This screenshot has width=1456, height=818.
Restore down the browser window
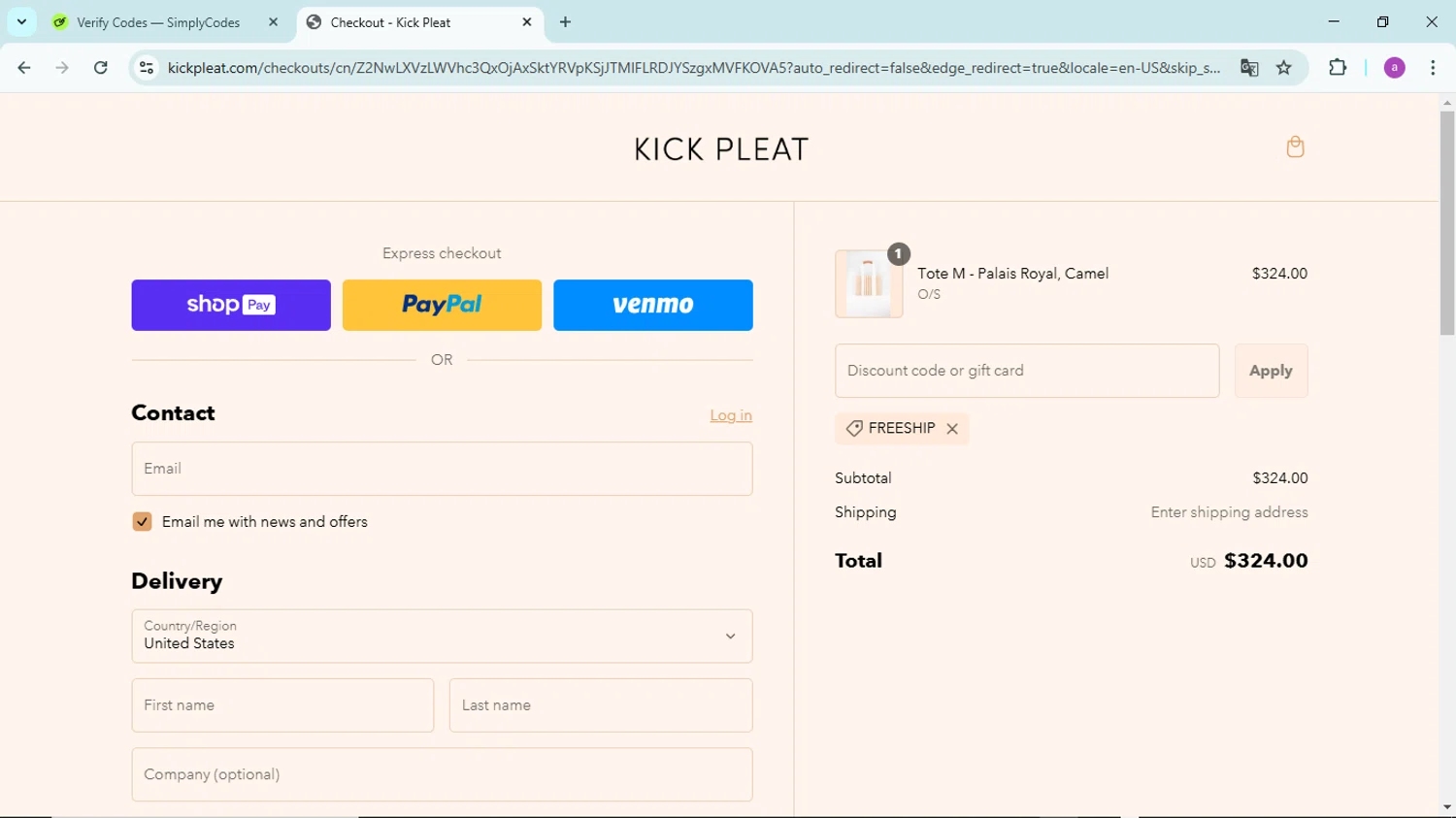click(x=1382, y=21)
